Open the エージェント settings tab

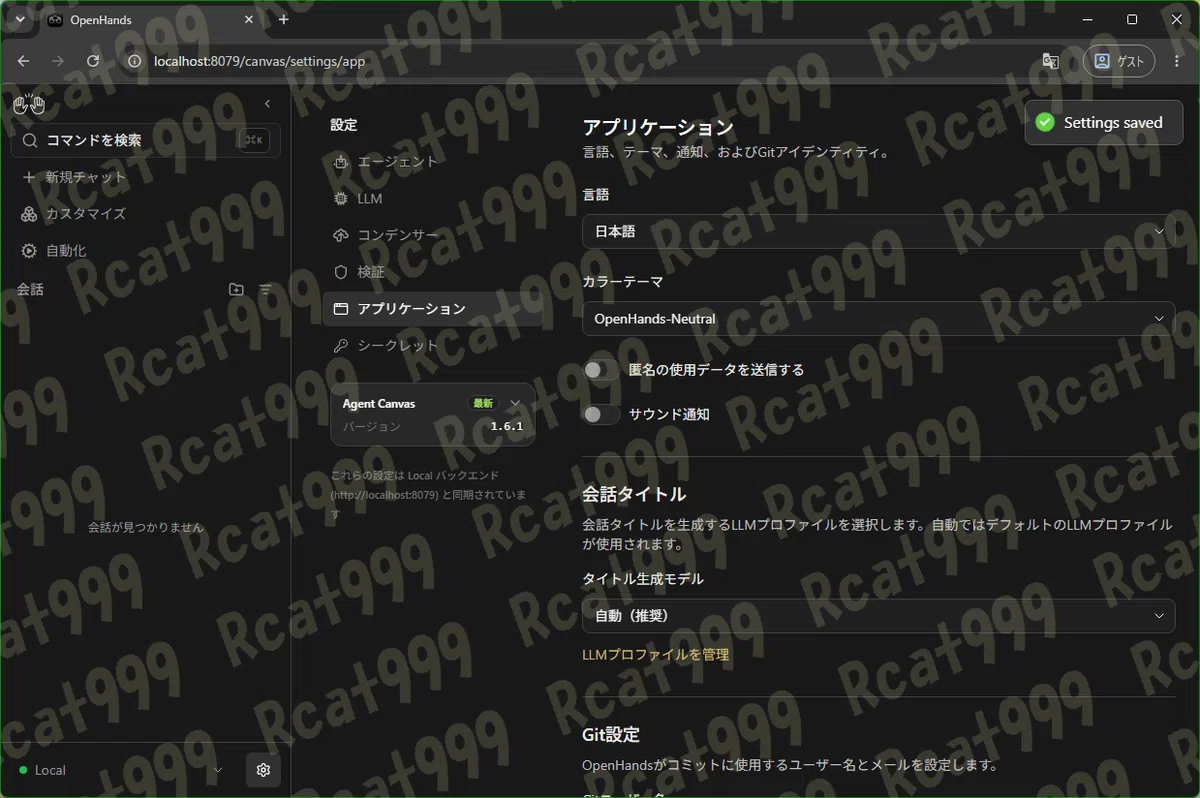432,161
